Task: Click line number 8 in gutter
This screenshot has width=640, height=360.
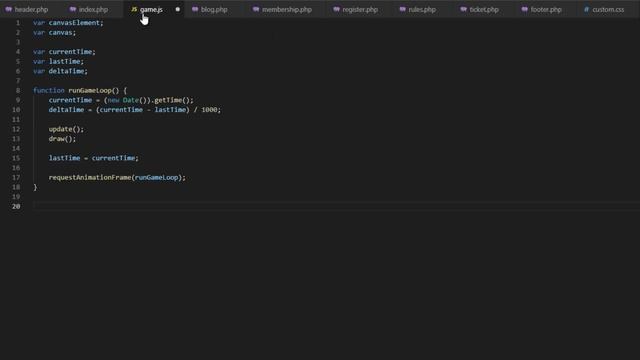Action: tap(18, 90)
